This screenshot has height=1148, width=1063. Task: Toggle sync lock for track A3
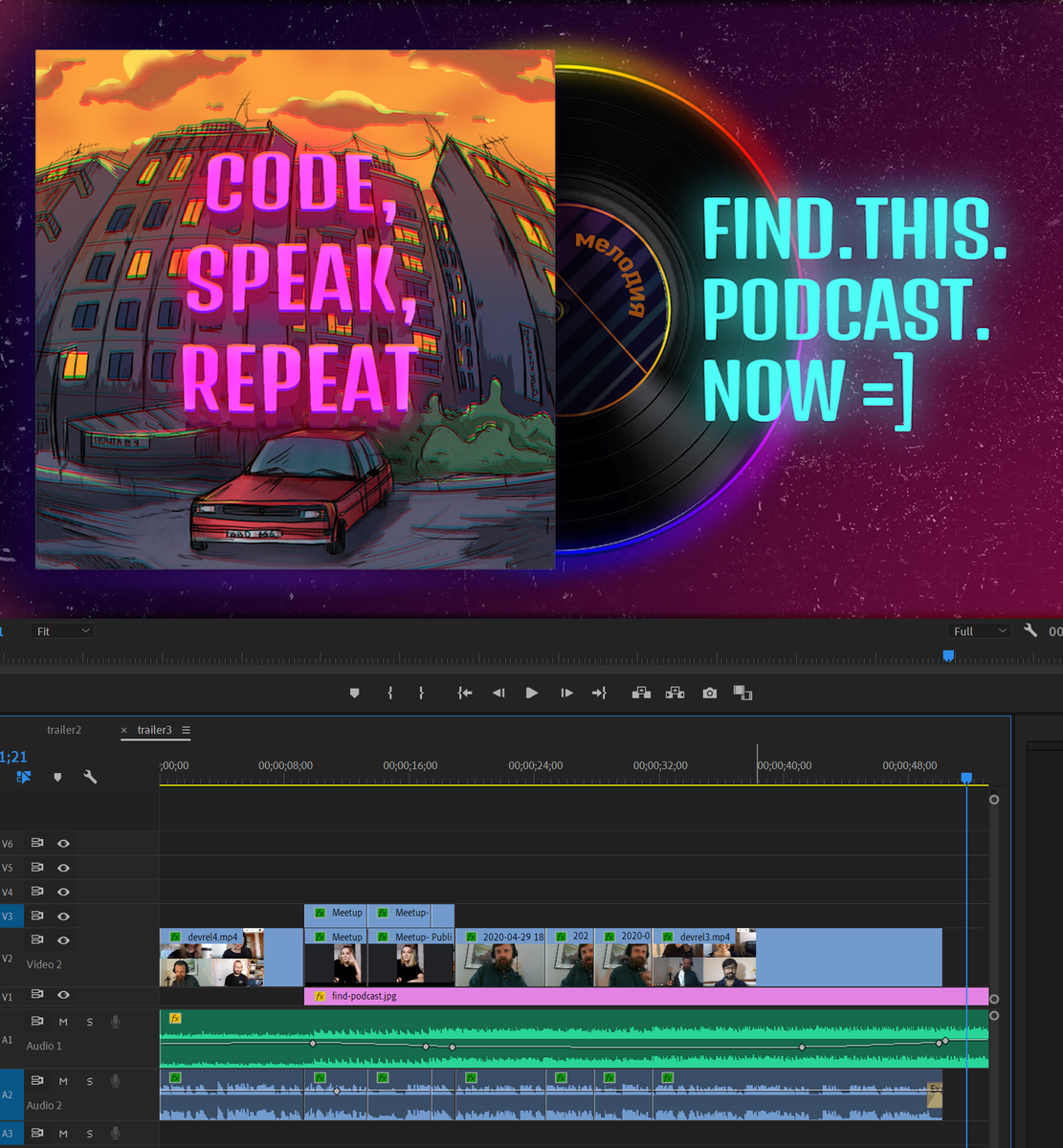[x=37, y=1134]
